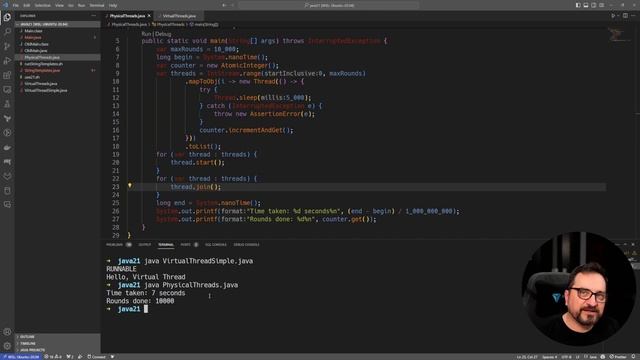Switch to the VirtualThreads.java editor tab
The width and height of the screenshot is (640, 360).
coord(179,16)
